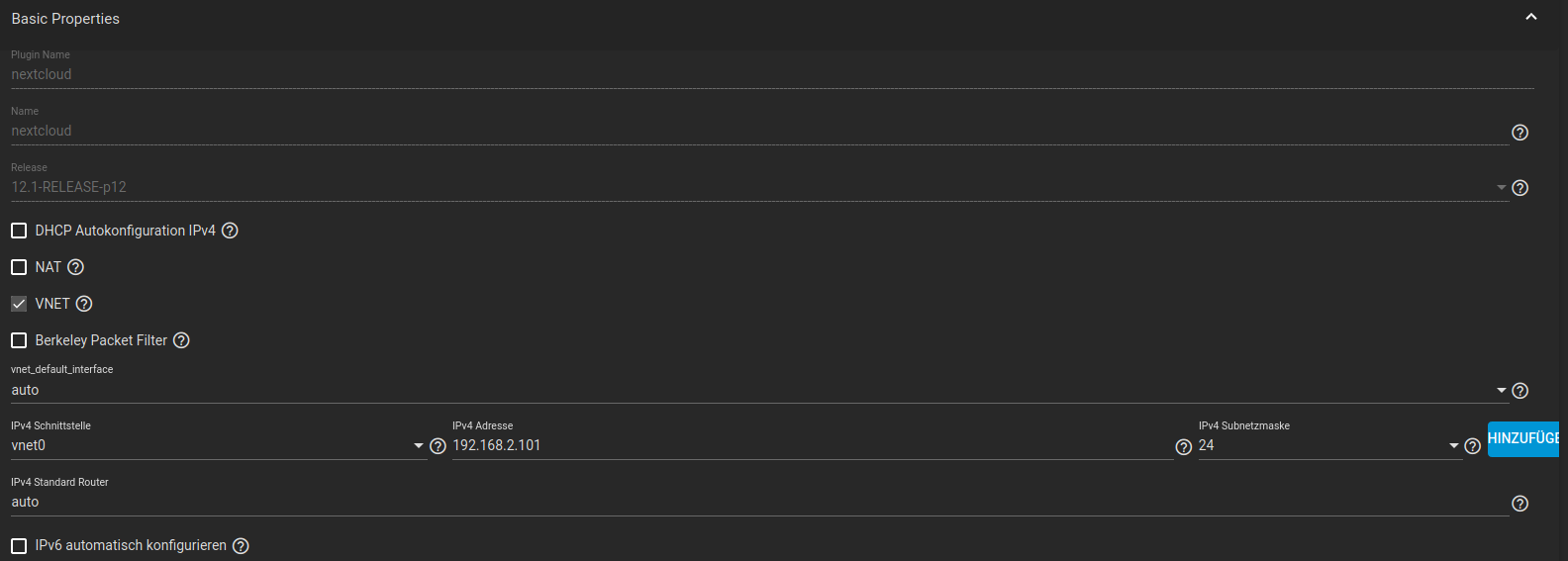This screenshot has width=1568, height=561.
Task: Open help for DHCP Autokonfiguration IPv4
Action: click(x=230, y=231)
